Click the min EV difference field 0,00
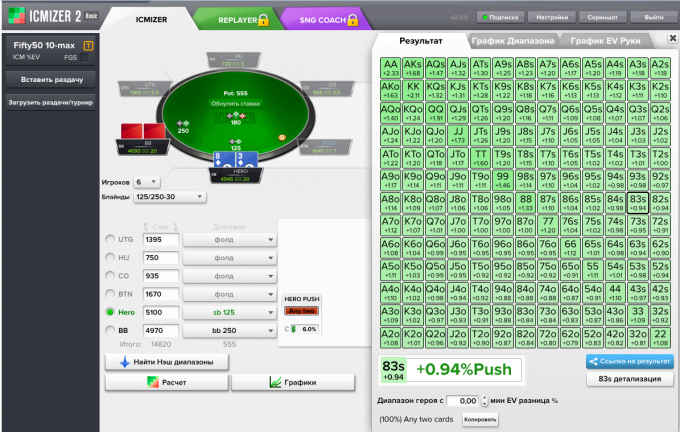The width and height of the screenshot is (680, 432). coord(463,401)
